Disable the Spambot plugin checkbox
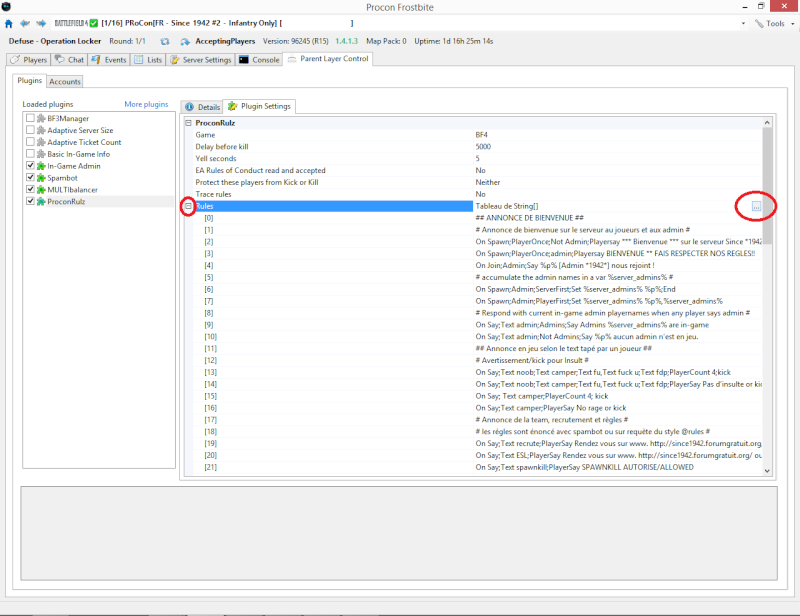 pos(30,177)
